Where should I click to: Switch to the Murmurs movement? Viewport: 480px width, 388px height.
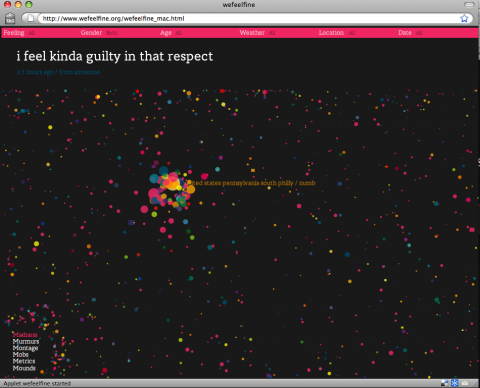coord(26,341)
